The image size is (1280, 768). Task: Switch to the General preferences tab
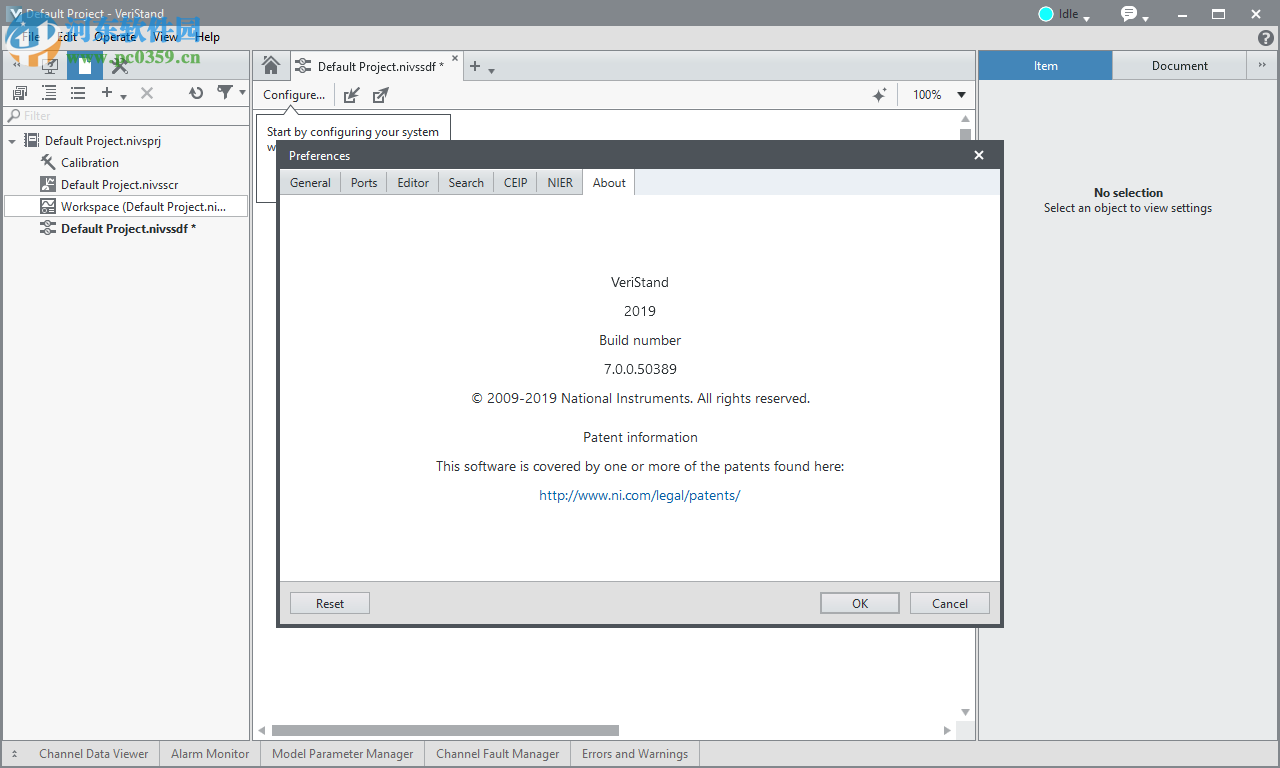pyautogui.click(x=310, y=182)
